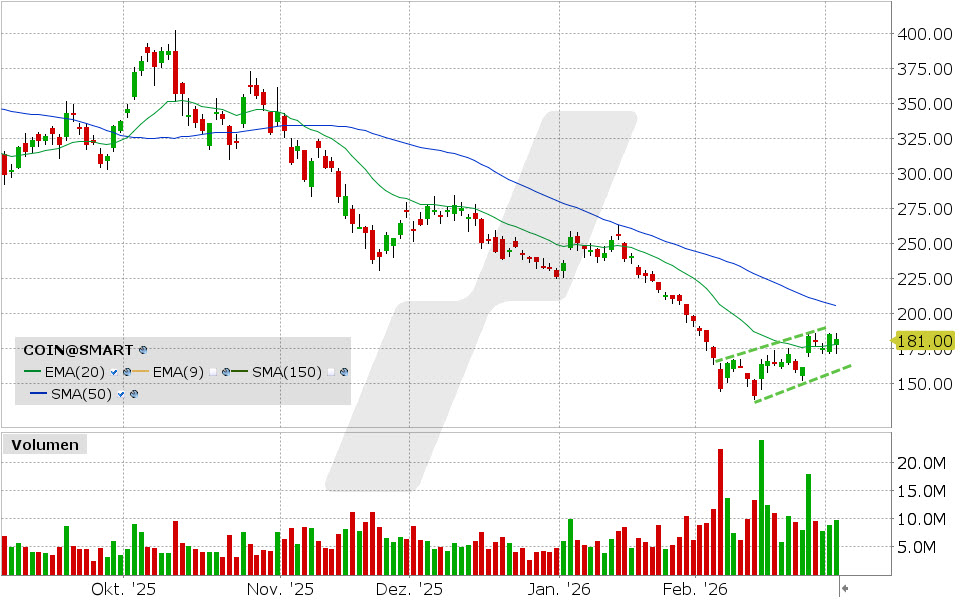Click the yellow 181.00 current price tag
Image resolution: width=960 pixels, height=600 pixels.
point(923,341)
